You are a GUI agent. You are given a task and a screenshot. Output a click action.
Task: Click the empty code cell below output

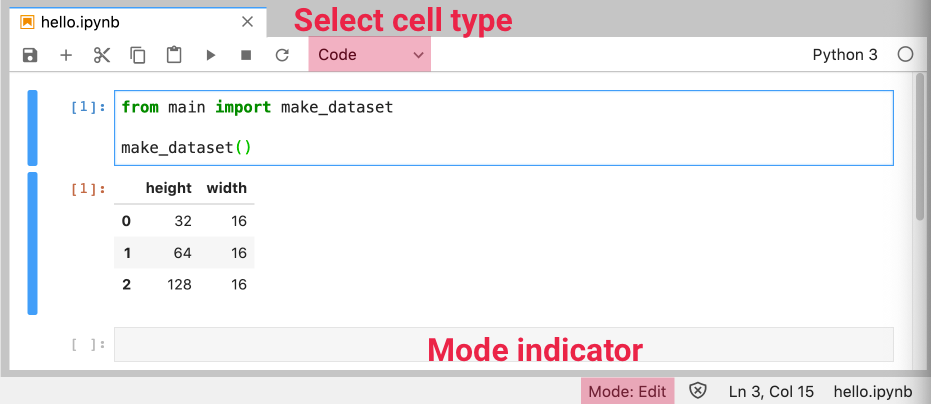coord(500,344)
